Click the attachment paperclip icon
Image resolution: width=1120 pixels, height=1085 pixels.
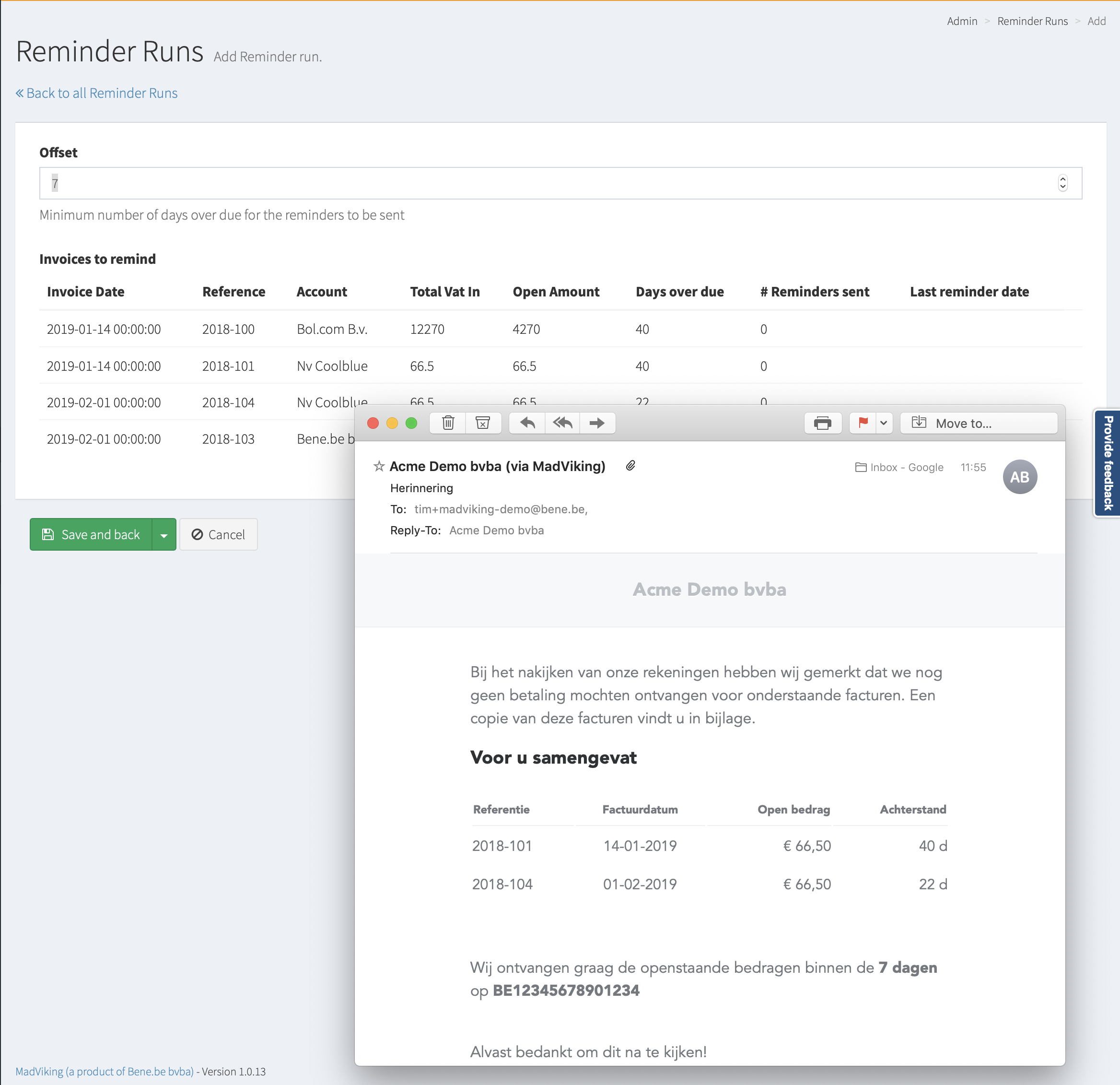tap(630, 466)
